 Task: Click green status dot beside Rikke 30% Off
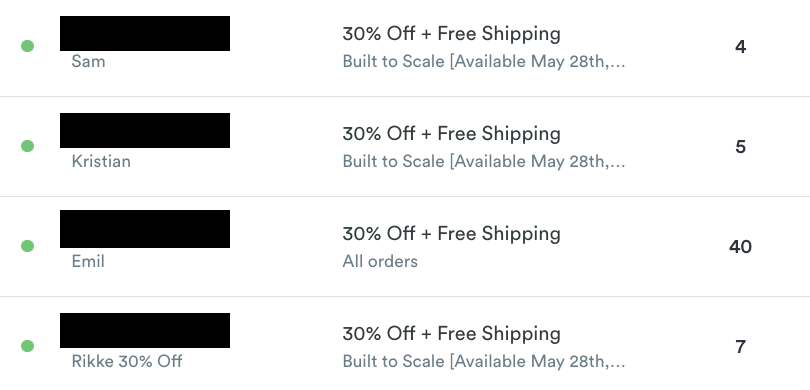click(27, 346)
